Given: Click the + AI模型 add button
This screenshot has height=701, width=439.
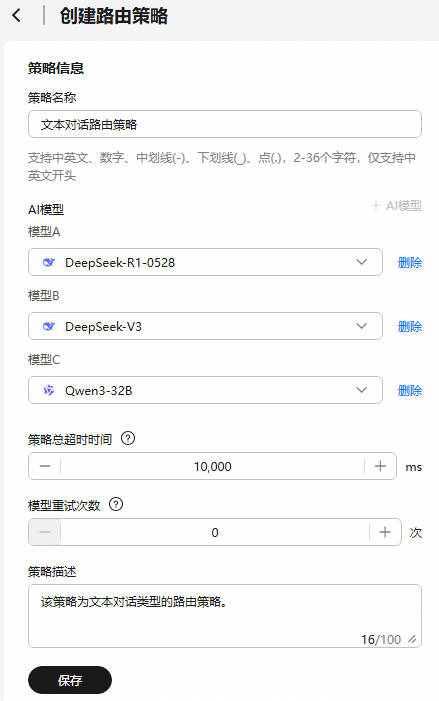Looking at the screenshot, I should (x=397, y=206).
